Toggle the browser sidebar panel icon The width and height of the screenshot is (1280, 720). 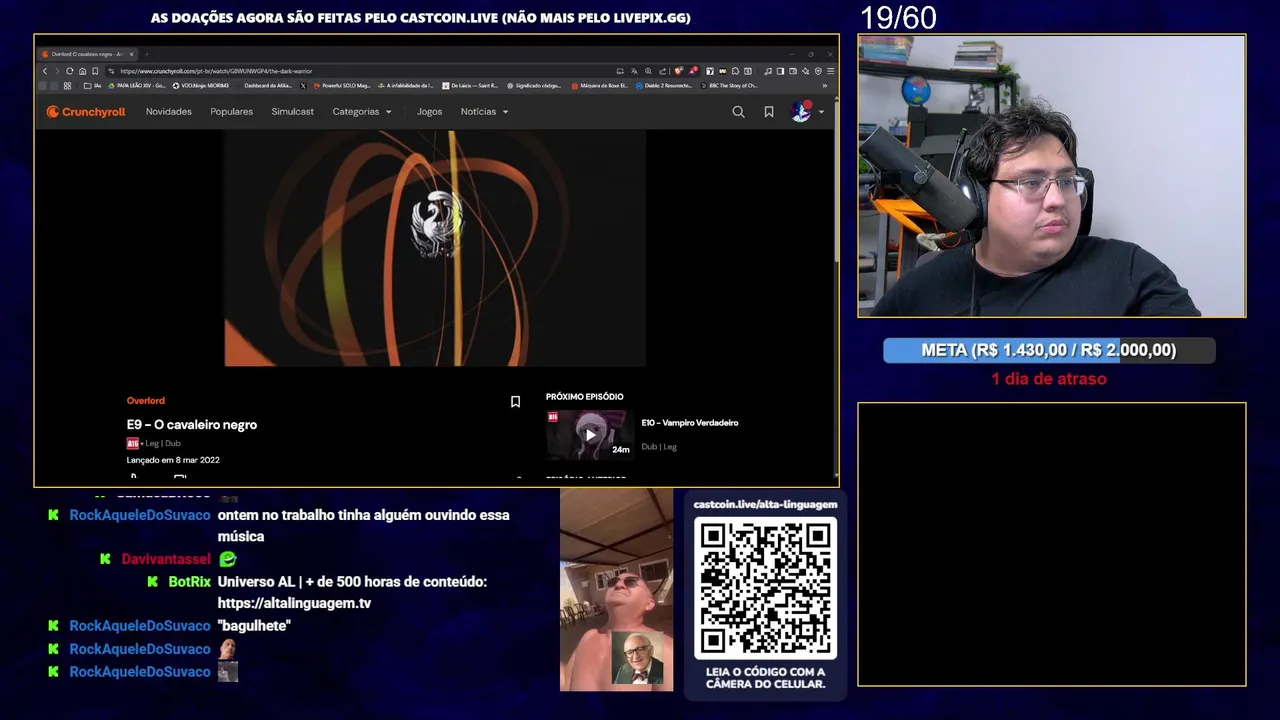click(x=780, y=71)
